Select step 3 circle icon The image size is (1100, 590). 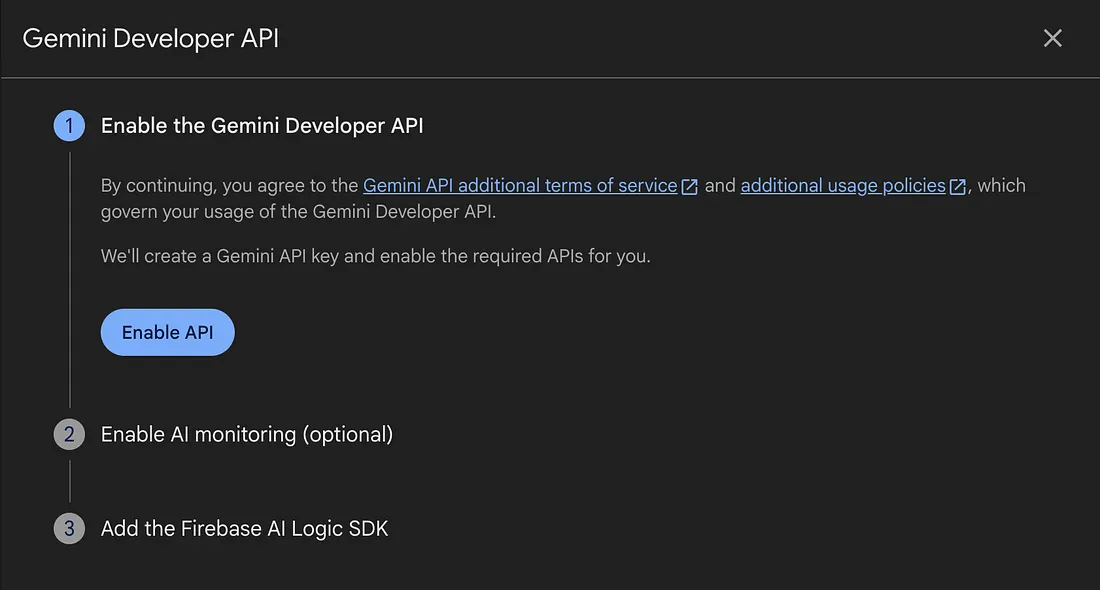69,528
